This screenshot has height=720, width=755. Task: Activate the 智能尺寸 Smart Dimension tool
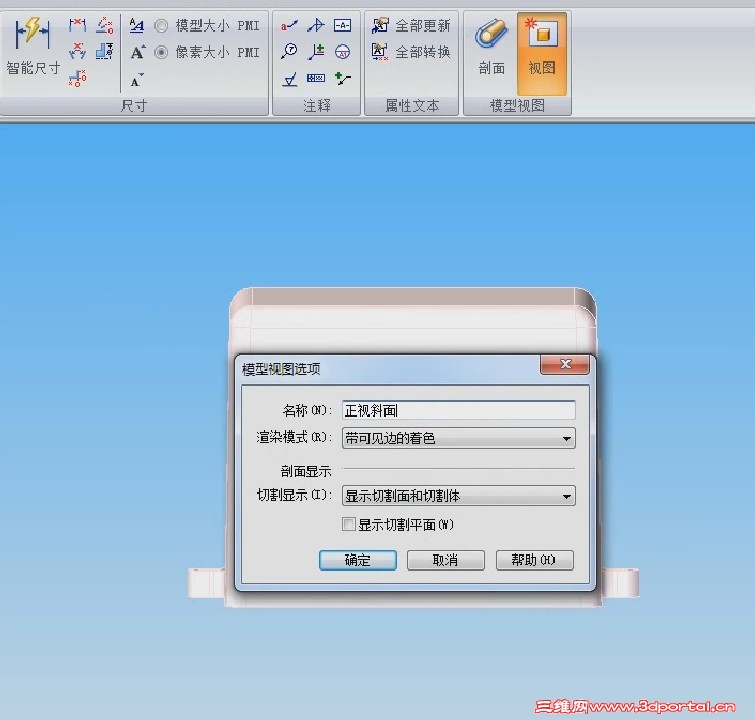point(32,45)
